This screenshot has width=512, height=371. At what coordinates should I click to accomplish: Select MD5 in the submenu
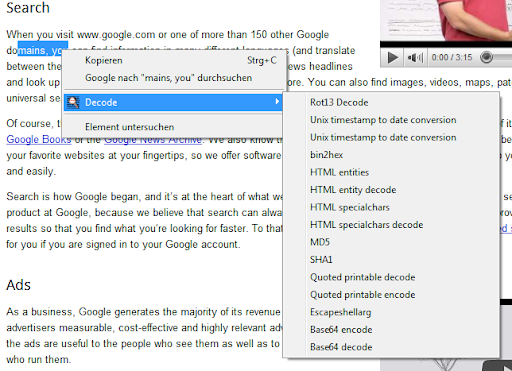pos(391,242)
